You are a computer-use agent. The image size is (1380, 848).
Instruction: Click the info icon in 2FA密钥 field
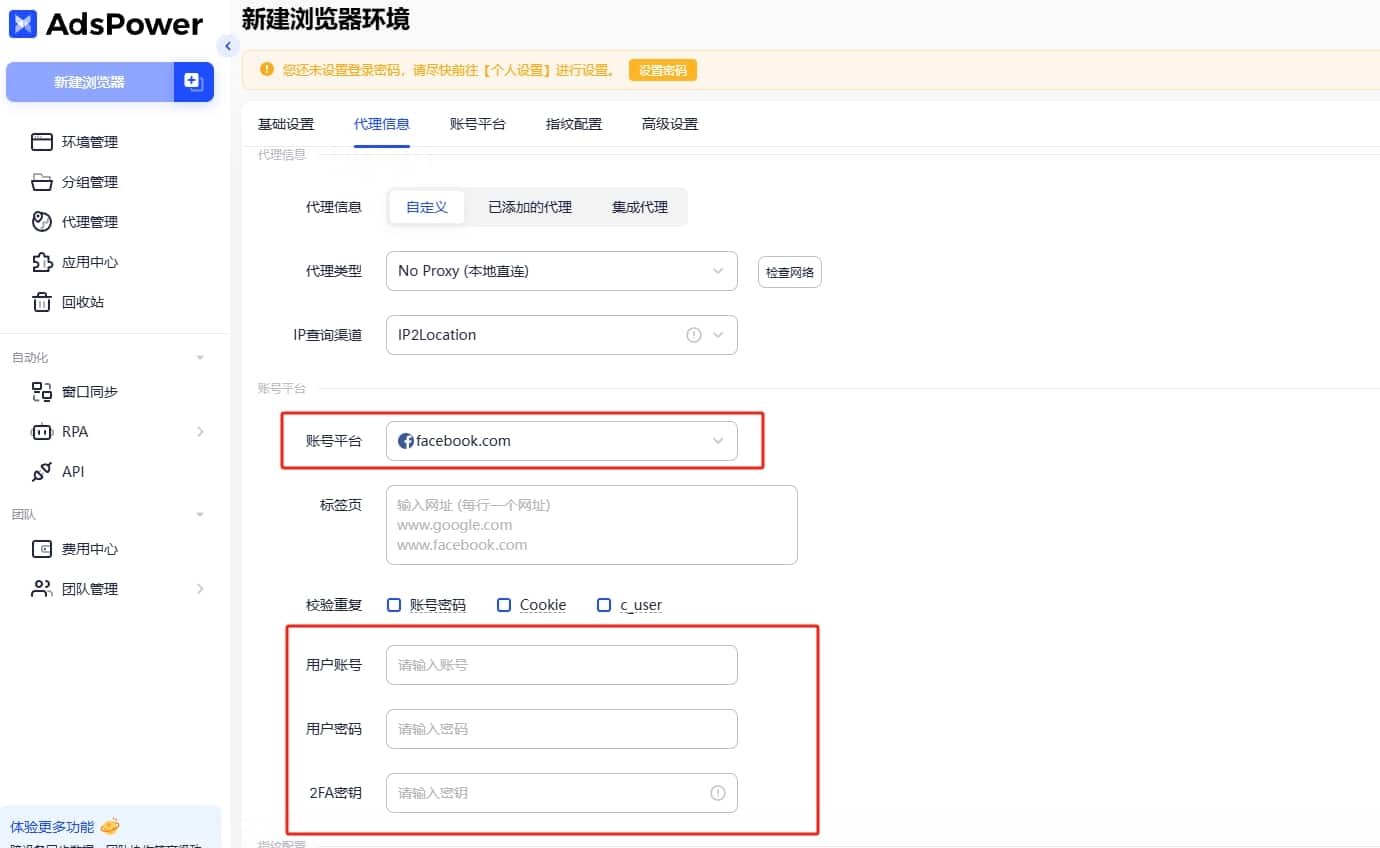pyautogui.click(x=718, y=793)
